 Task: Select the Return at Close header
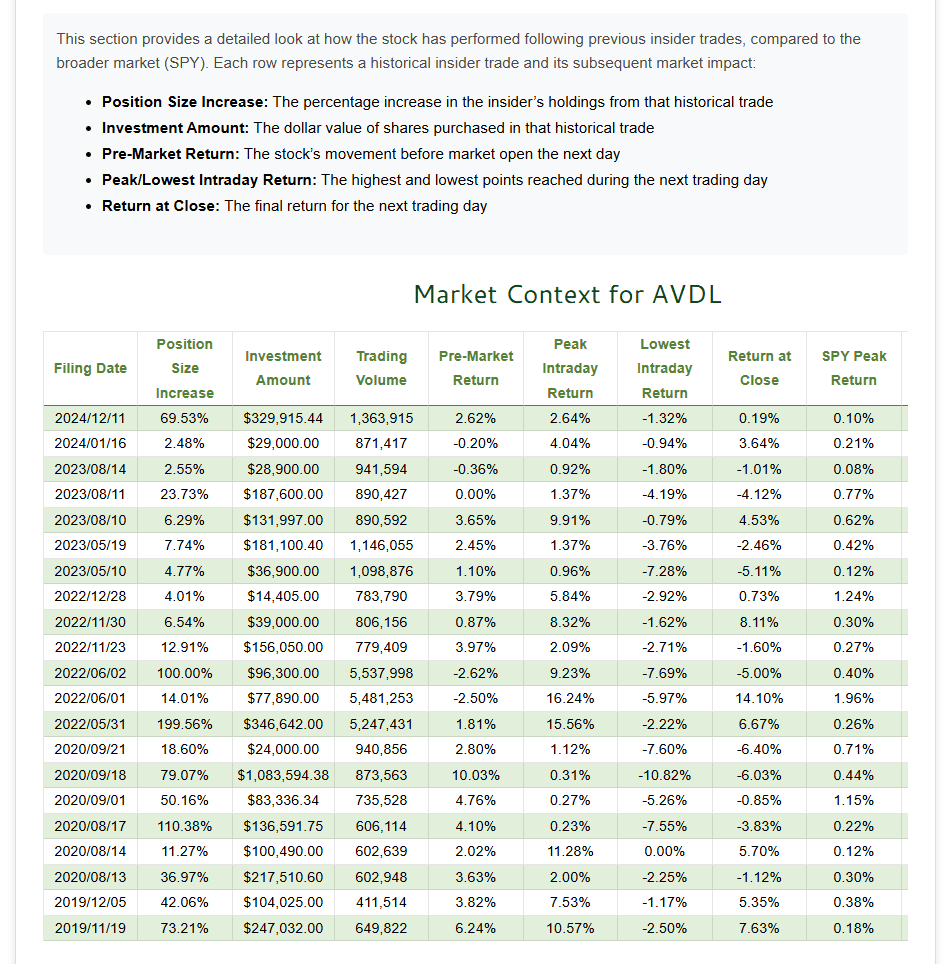click(x=759, y=368)
